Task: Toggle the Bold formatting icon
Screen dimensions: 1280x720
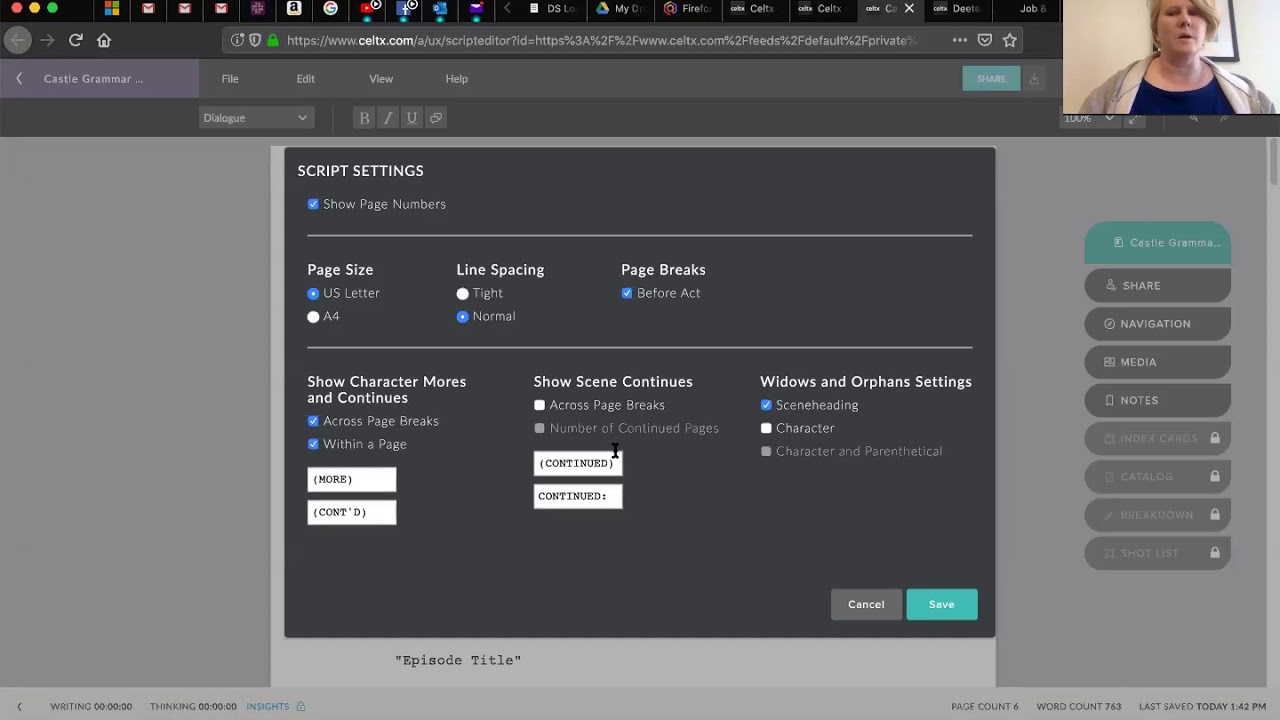Action: [x=364, y=118]
